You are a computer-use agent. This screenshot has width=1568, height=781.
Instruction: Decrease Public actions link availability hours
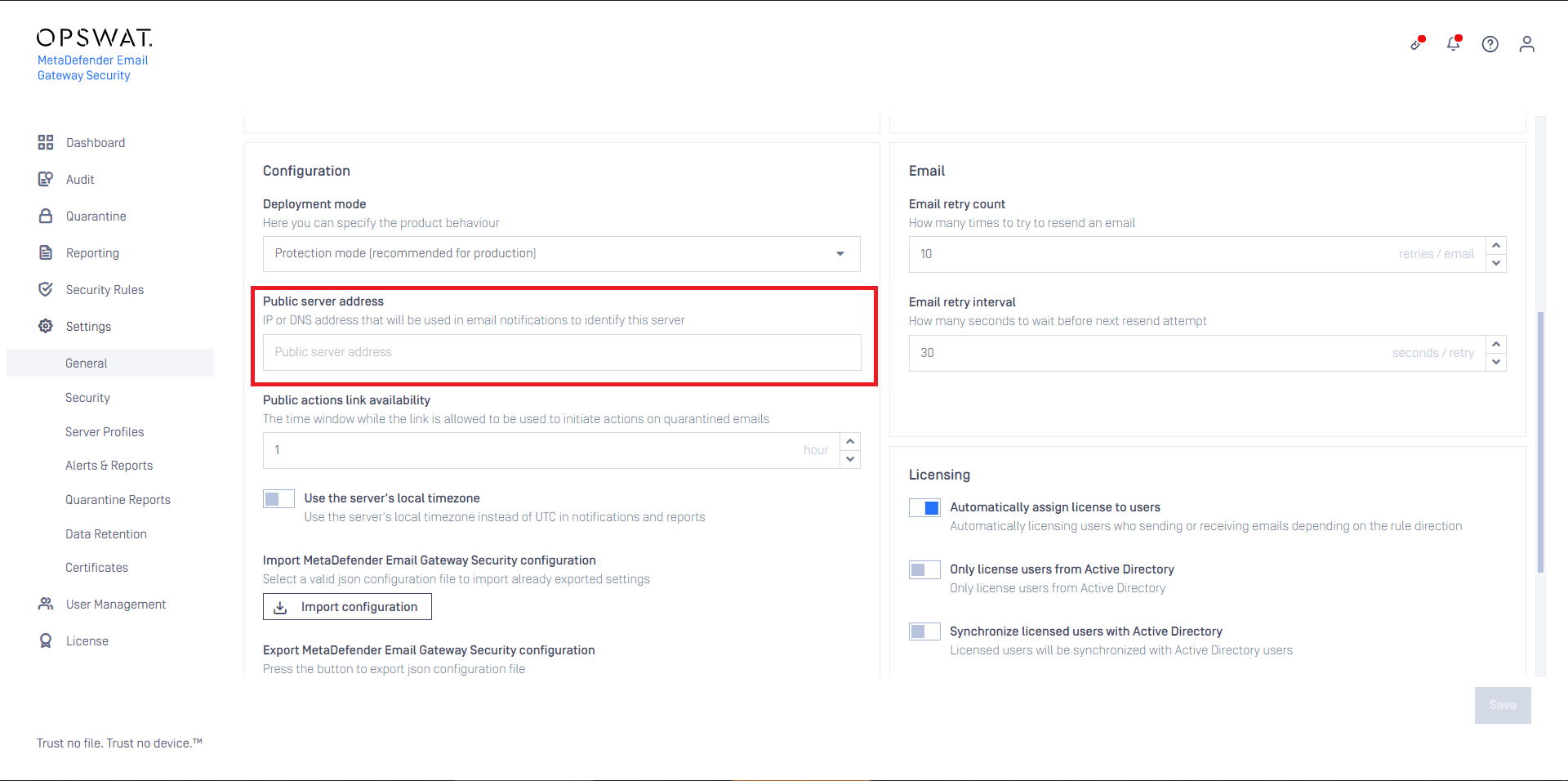click(x=850, y=459)
